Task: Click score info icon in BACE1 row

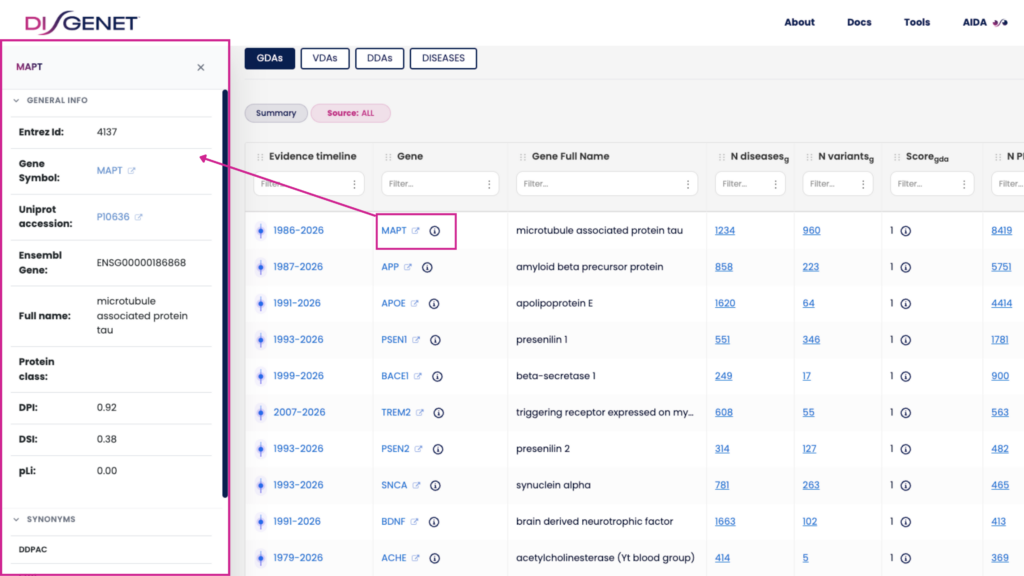Action: click(x=905, y=376)
